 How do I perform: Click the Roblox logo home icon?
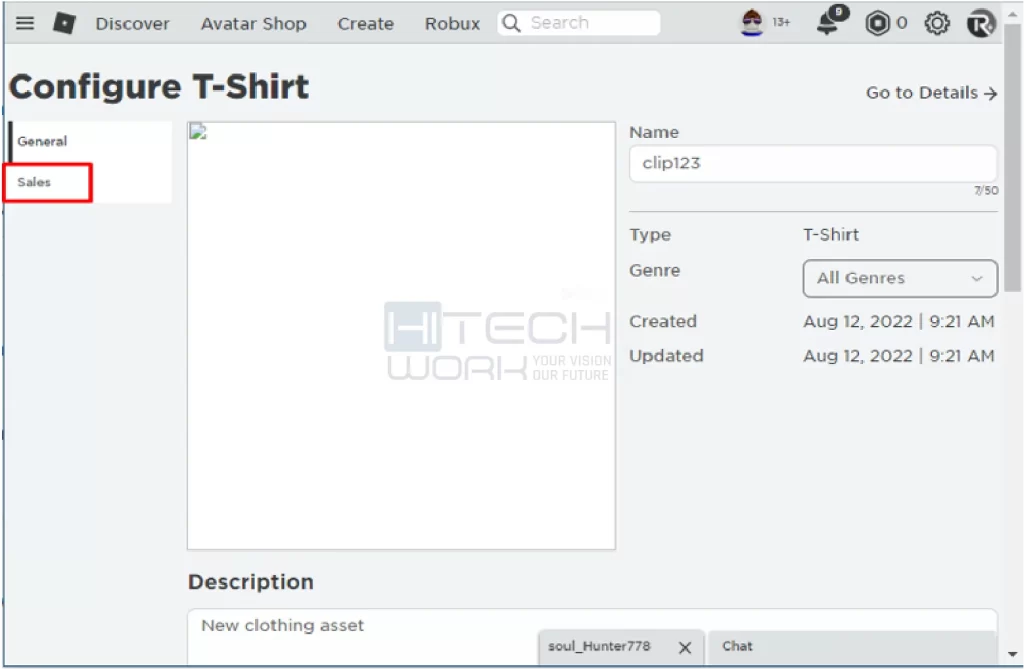(64, 24)
